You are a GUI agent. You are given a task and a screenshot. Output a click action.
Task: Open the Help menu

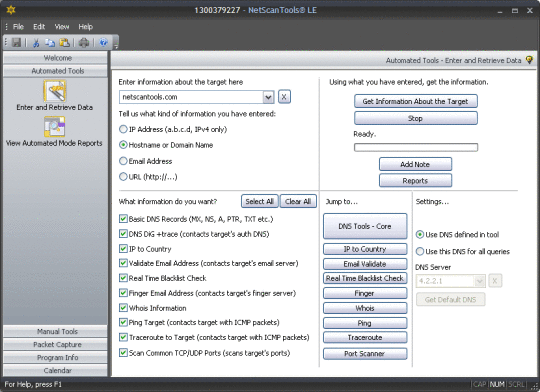pos(85,27)
